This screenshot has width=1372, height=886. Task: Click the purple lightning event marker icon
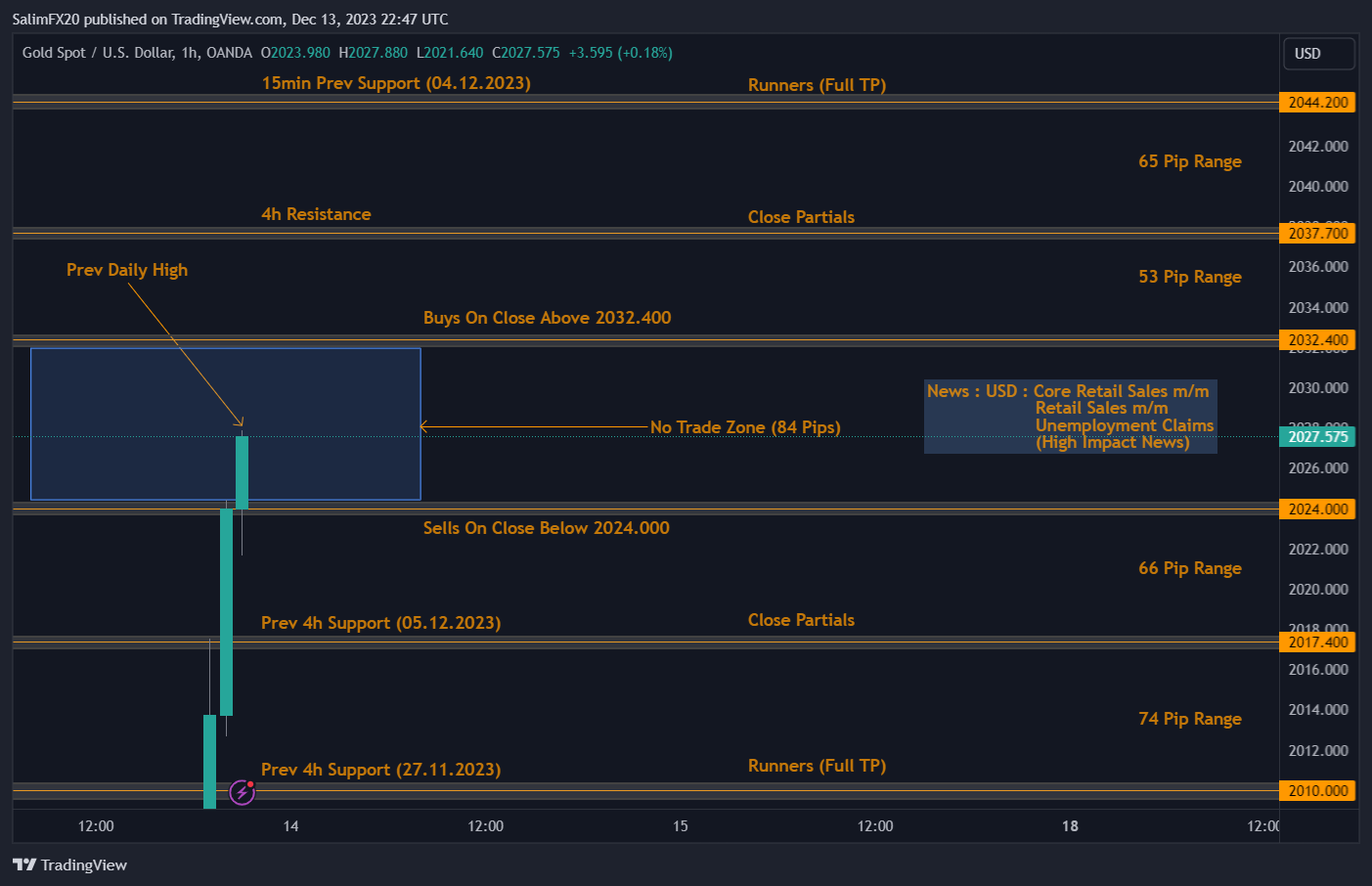241,791
